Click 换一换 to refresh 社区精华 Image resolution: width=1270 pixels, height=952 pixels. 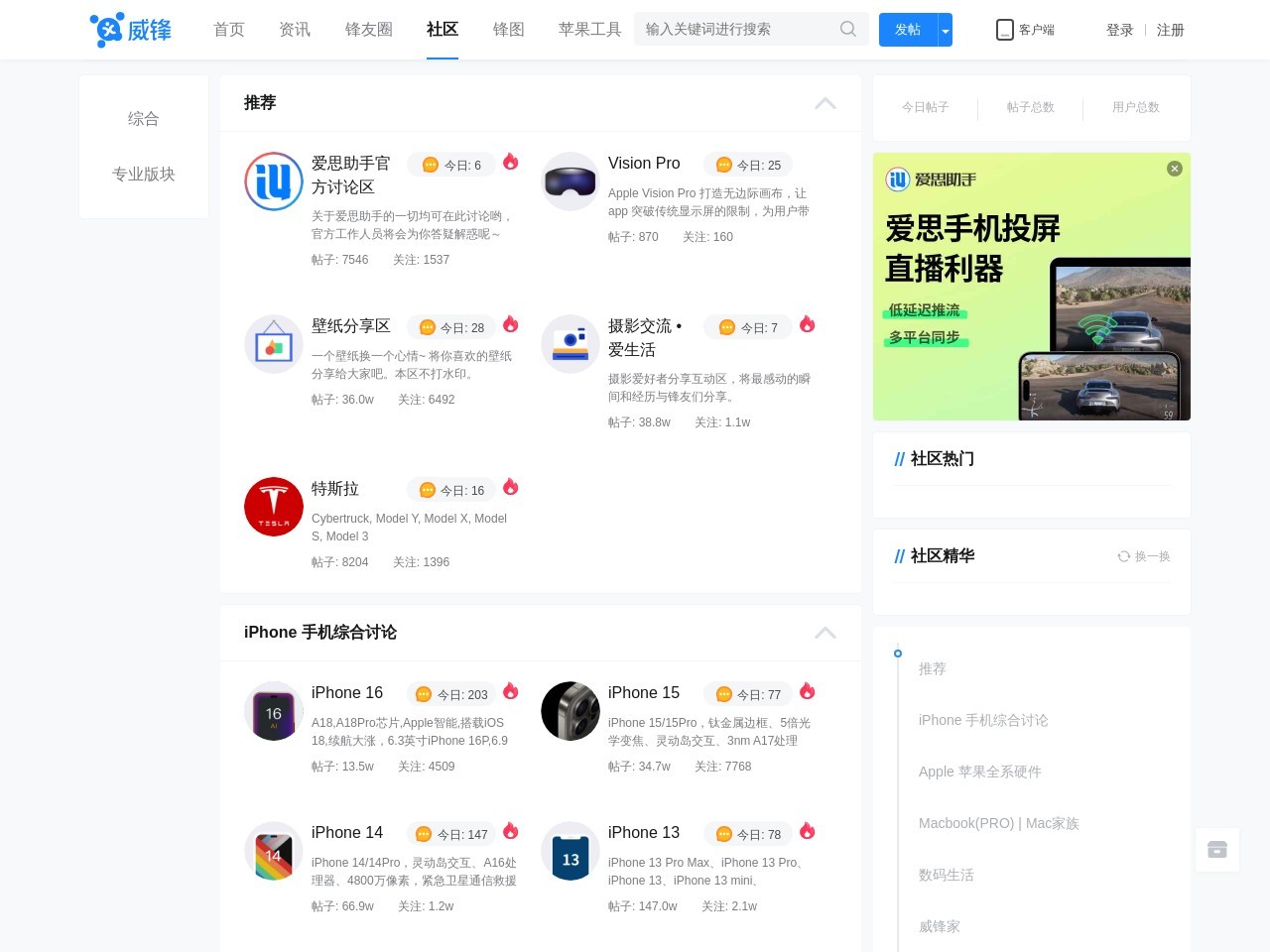[x=1143, y=555]
